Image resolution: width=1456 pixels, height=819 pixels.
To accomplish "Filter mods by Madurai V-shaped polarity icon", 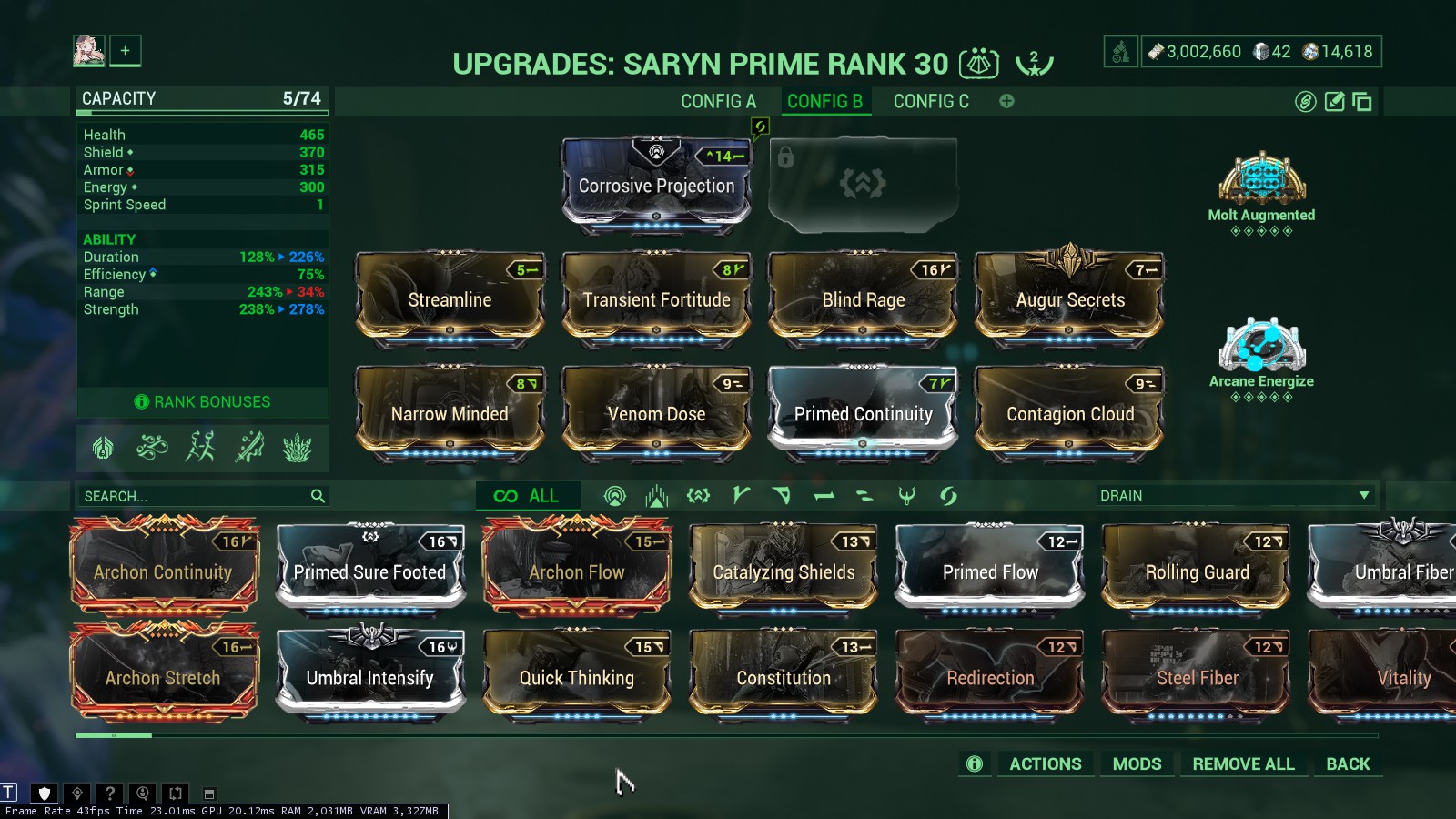I will pyautogui.click(x=741, y=496).
